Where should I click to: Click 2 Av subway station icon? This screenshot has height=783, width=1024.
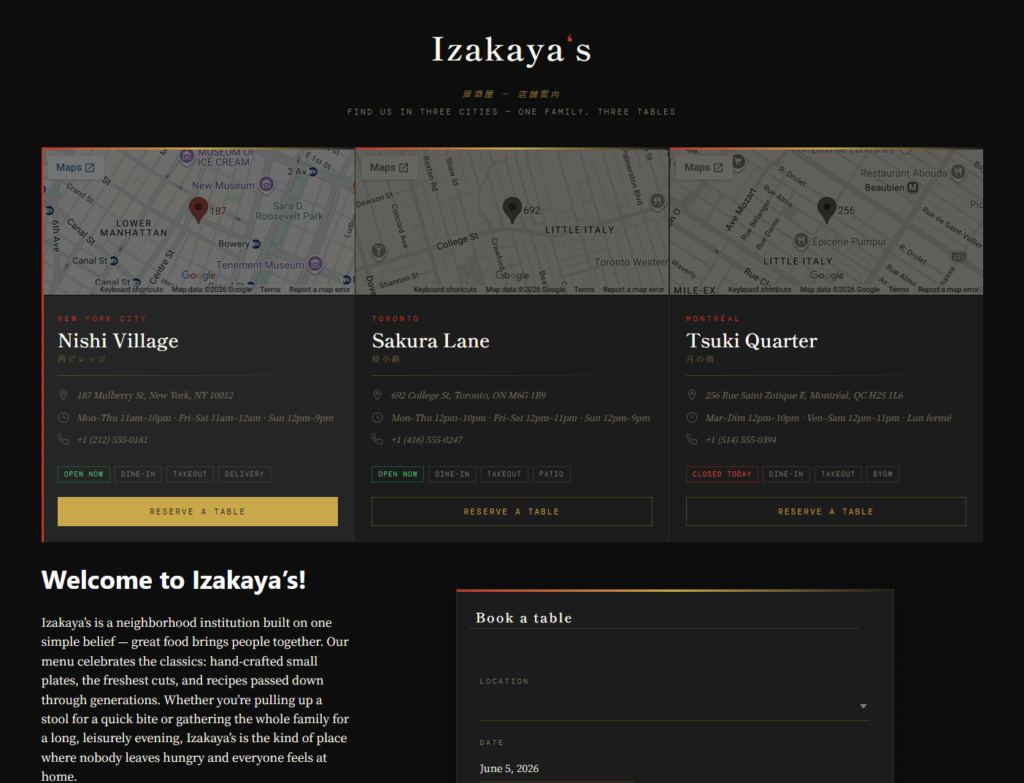(x=313, y=172)
